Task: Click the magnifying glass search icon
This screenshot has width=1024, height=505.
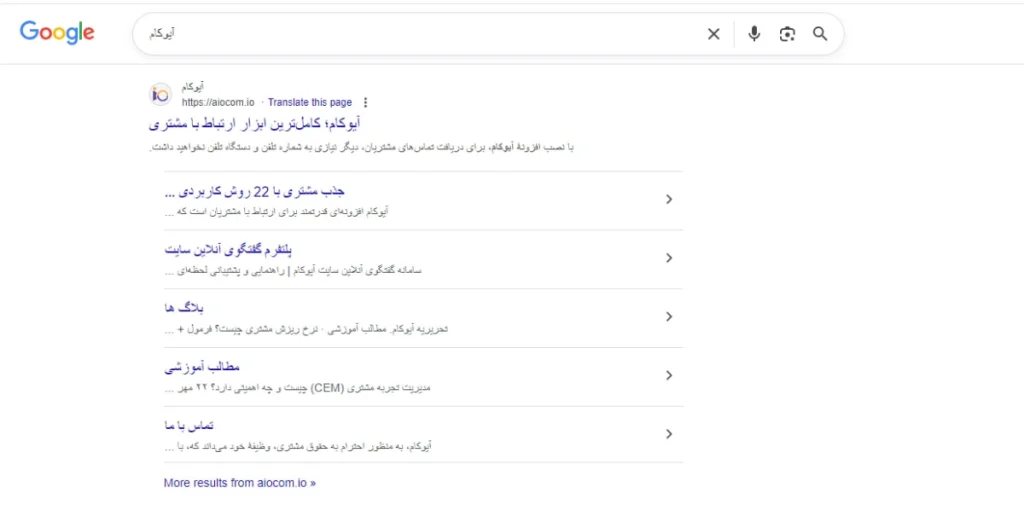Action: [x=820, y=34]
